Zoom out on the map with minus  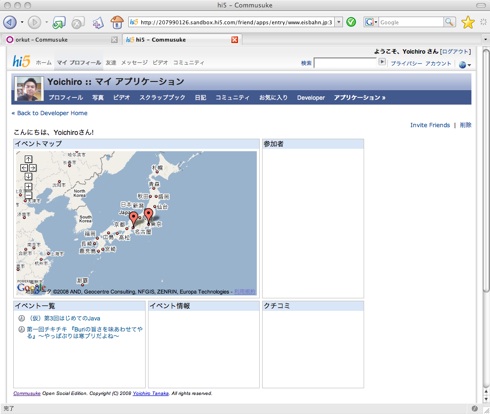28,195
